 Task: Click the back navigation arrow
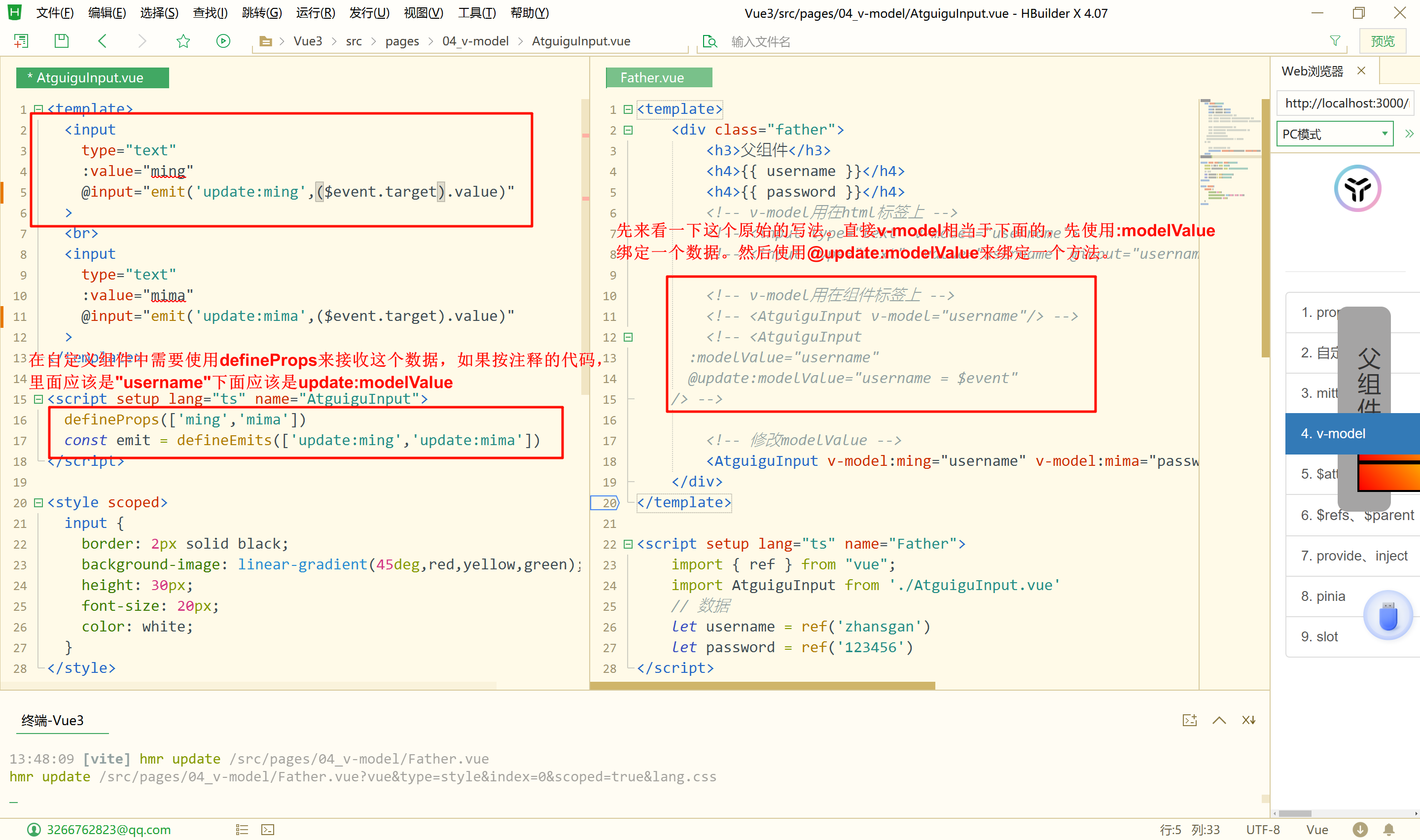[103, 41]
